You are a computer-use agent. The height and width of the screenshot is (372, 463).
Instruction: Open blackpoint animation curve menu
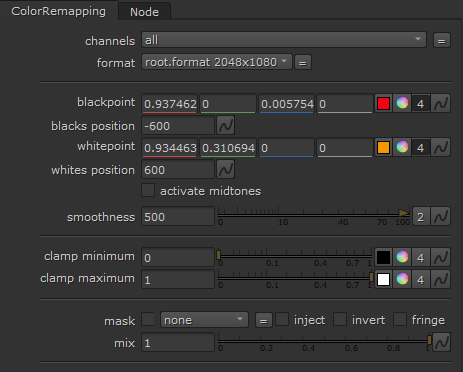[x=441, y=103]
